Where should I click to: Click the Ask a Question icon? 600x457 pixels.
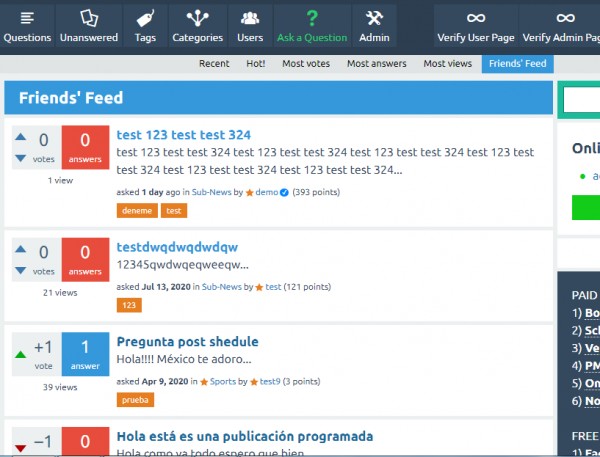pos(311,18)
